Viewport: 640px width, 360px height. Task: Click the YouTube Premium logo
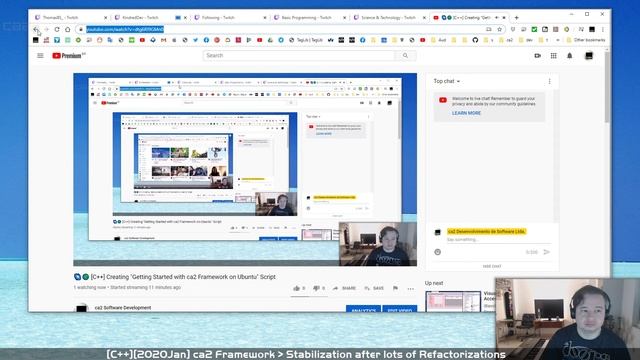(69, 56)
